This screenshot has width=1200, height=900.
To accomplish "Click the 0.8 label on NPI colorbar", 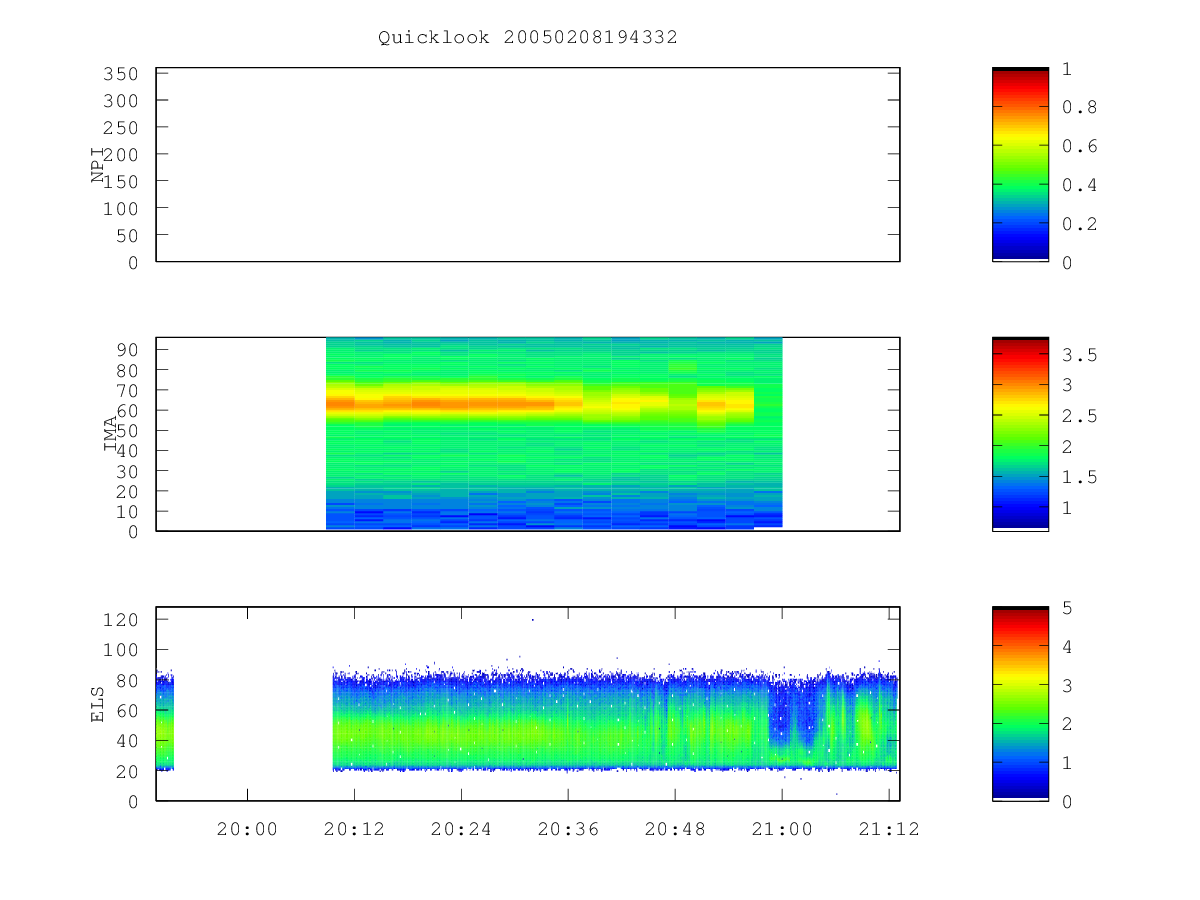I will tap(1079, 108).
